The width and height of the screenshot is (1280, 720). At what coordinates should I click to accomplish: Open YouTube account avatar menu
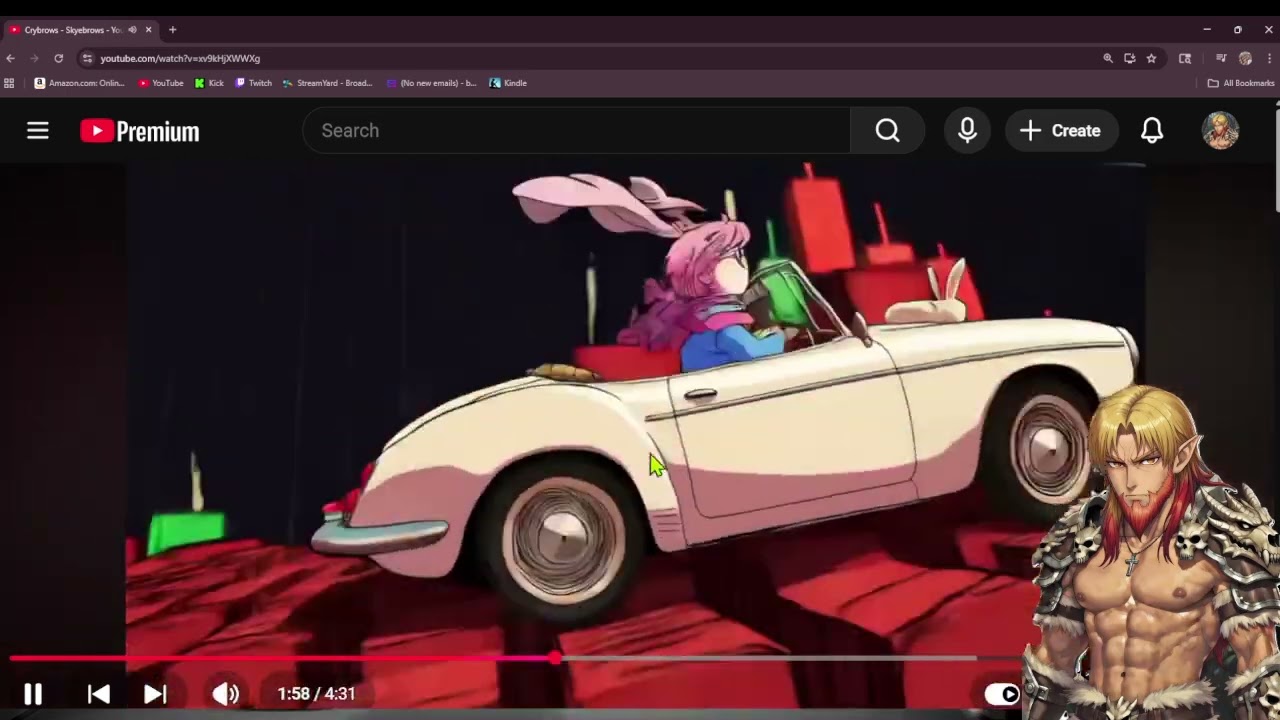click(x=1220, y=131)
